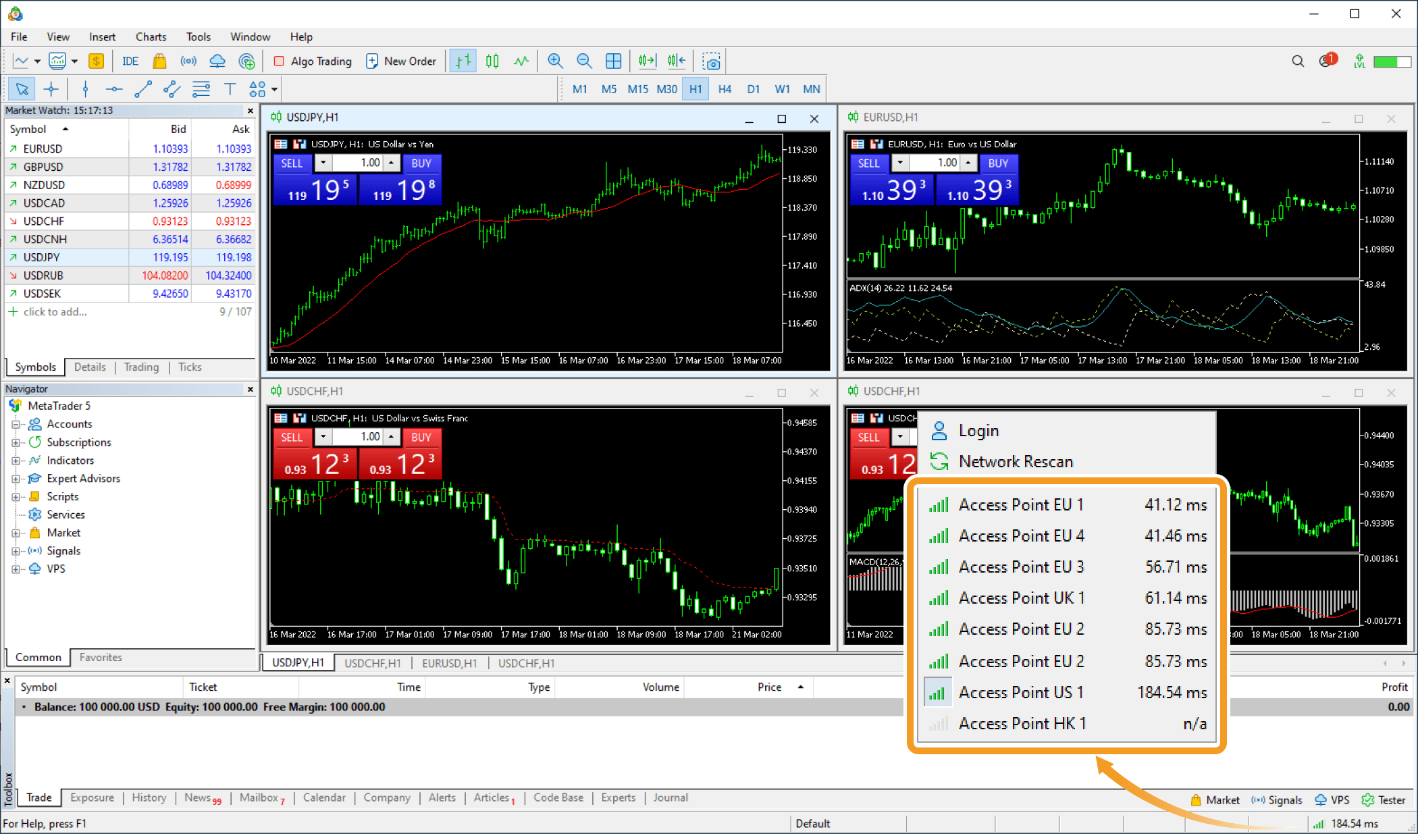
Task: Take a chart screenshot with camera icon
Action: [711, 61]
